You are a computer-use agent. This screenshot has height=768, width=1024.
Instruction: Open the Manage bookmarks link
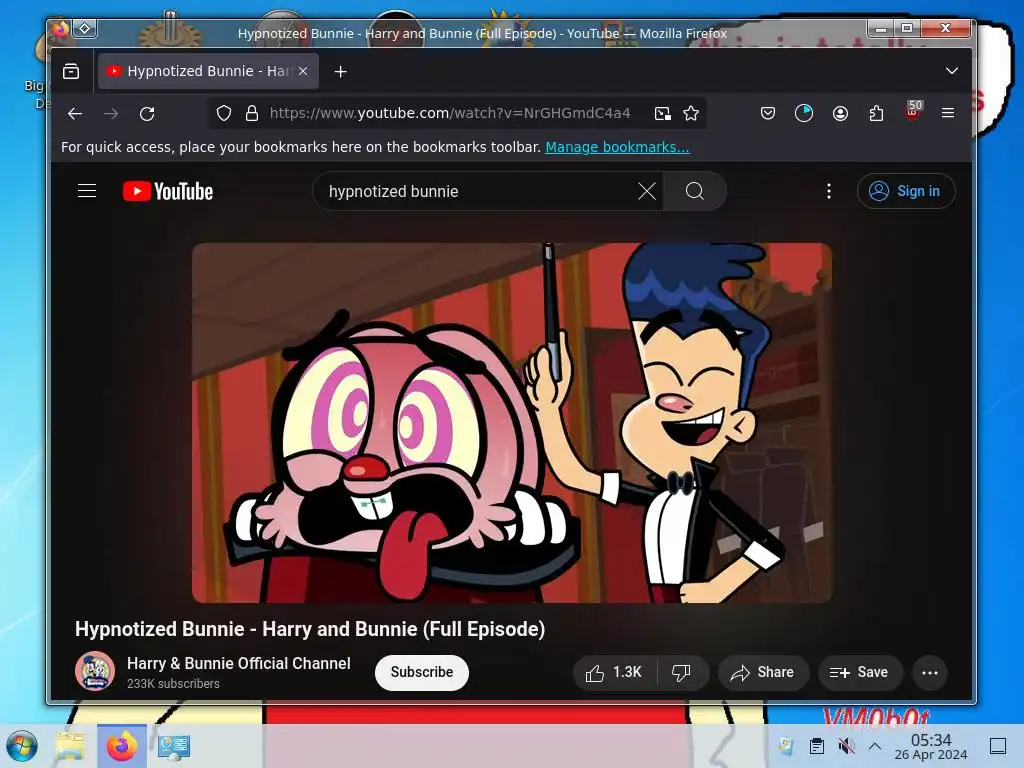click(617, 147)
